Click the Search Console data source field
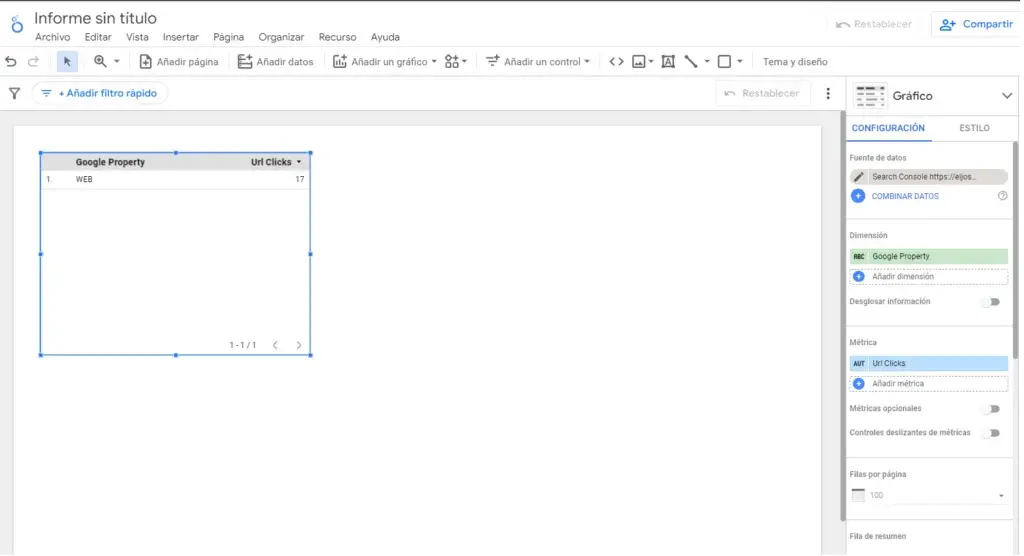Viewport: 1024px width, 556px height. 929,177
